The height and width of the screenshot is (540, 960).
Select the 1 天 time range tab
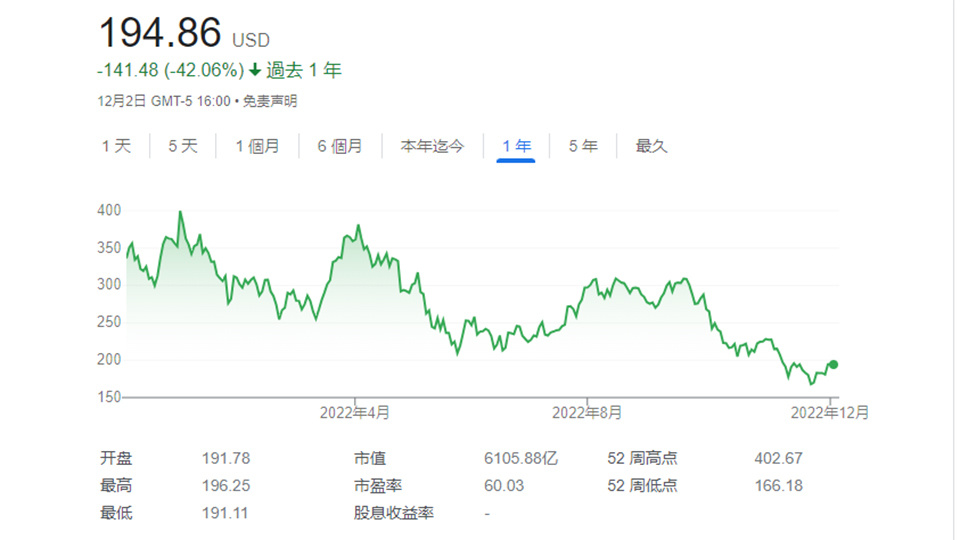click(x=116, y=146)
